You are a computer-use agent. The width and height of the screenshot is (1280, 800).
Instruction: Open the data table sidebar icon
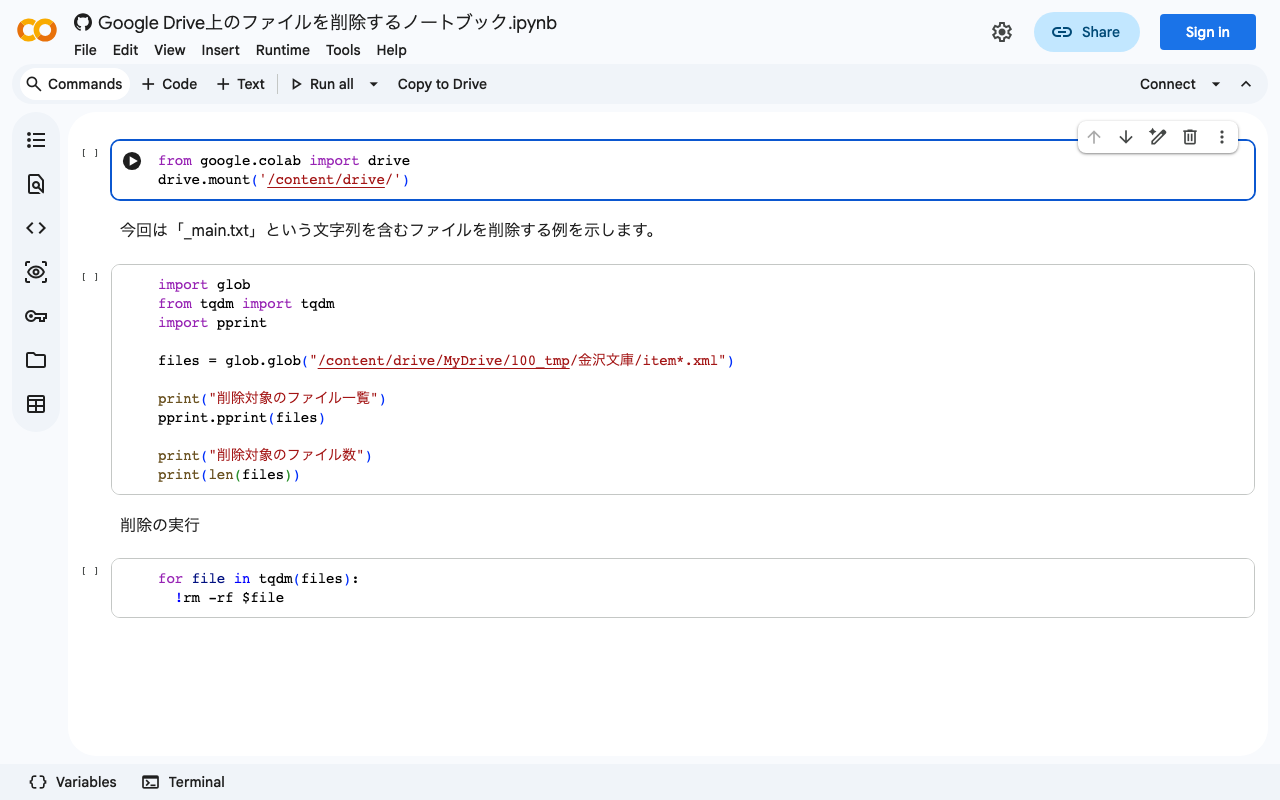tap(36, 404)
